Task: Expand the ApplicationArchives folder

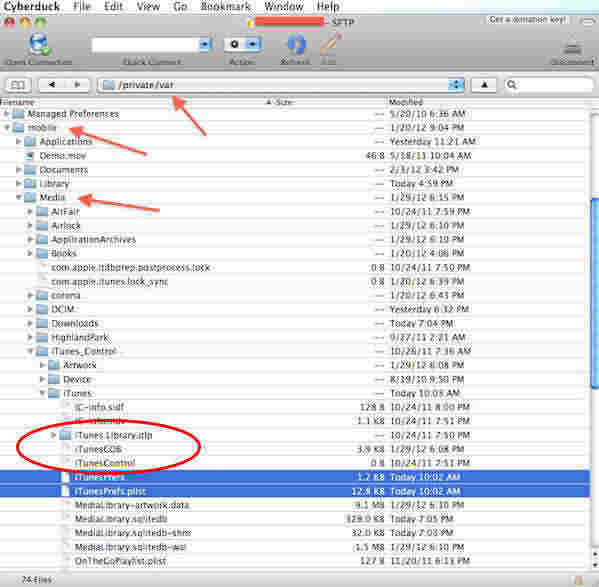Action: pyautogui.click(x=30, y=239)
